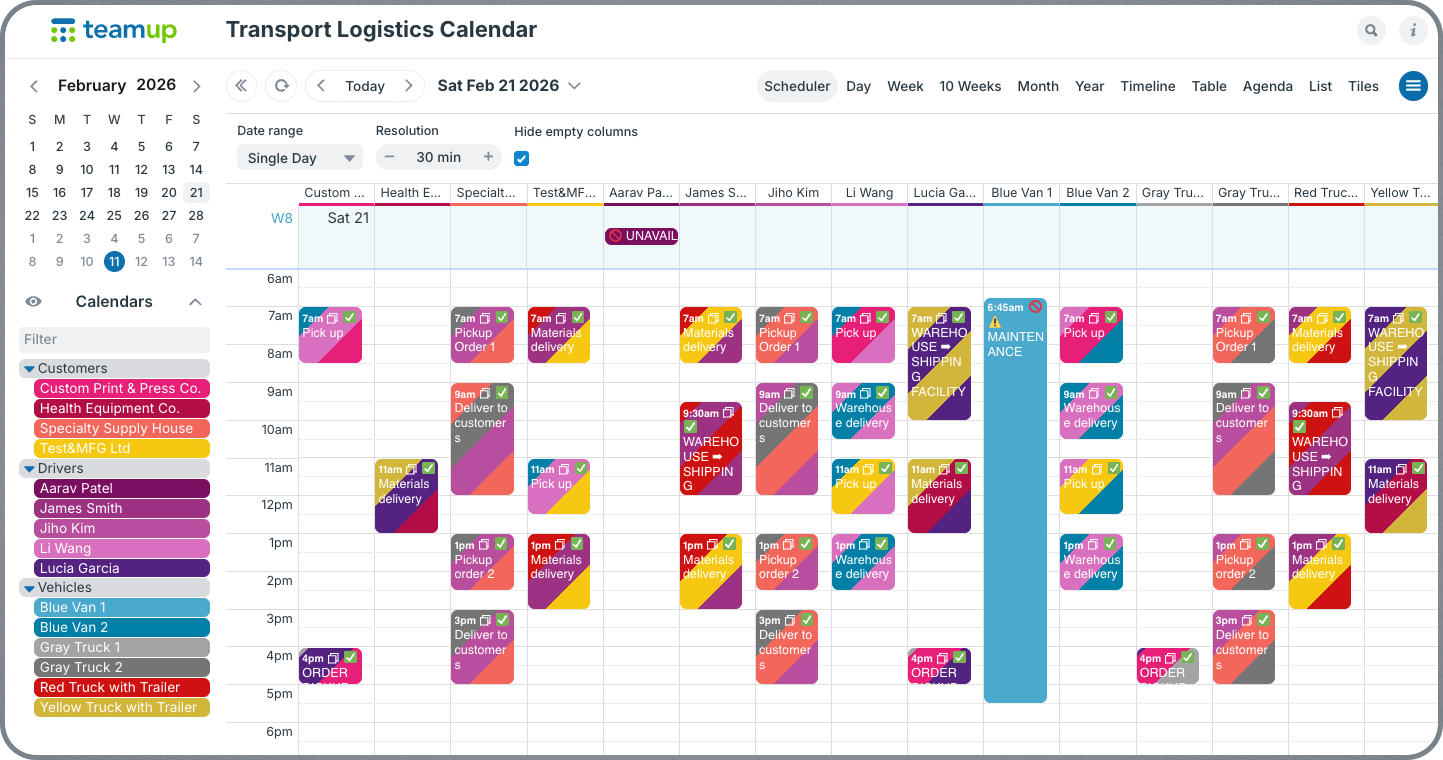Switch to the Timeline view
The height and width of the screenshot is (760, 1443).
coord(1147,86)
